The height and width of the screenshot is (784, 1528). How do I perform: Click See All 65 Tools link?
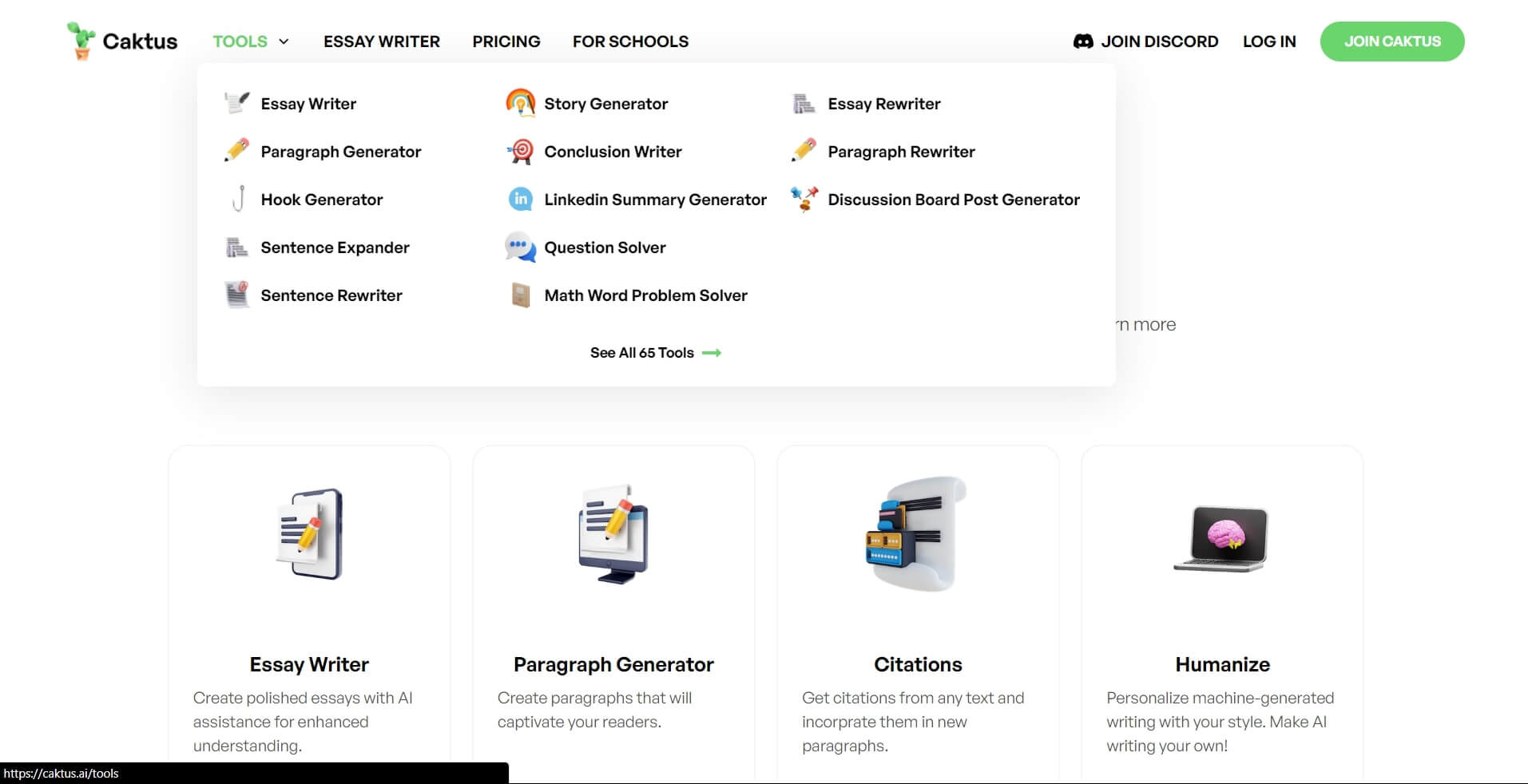click(642, 353)
